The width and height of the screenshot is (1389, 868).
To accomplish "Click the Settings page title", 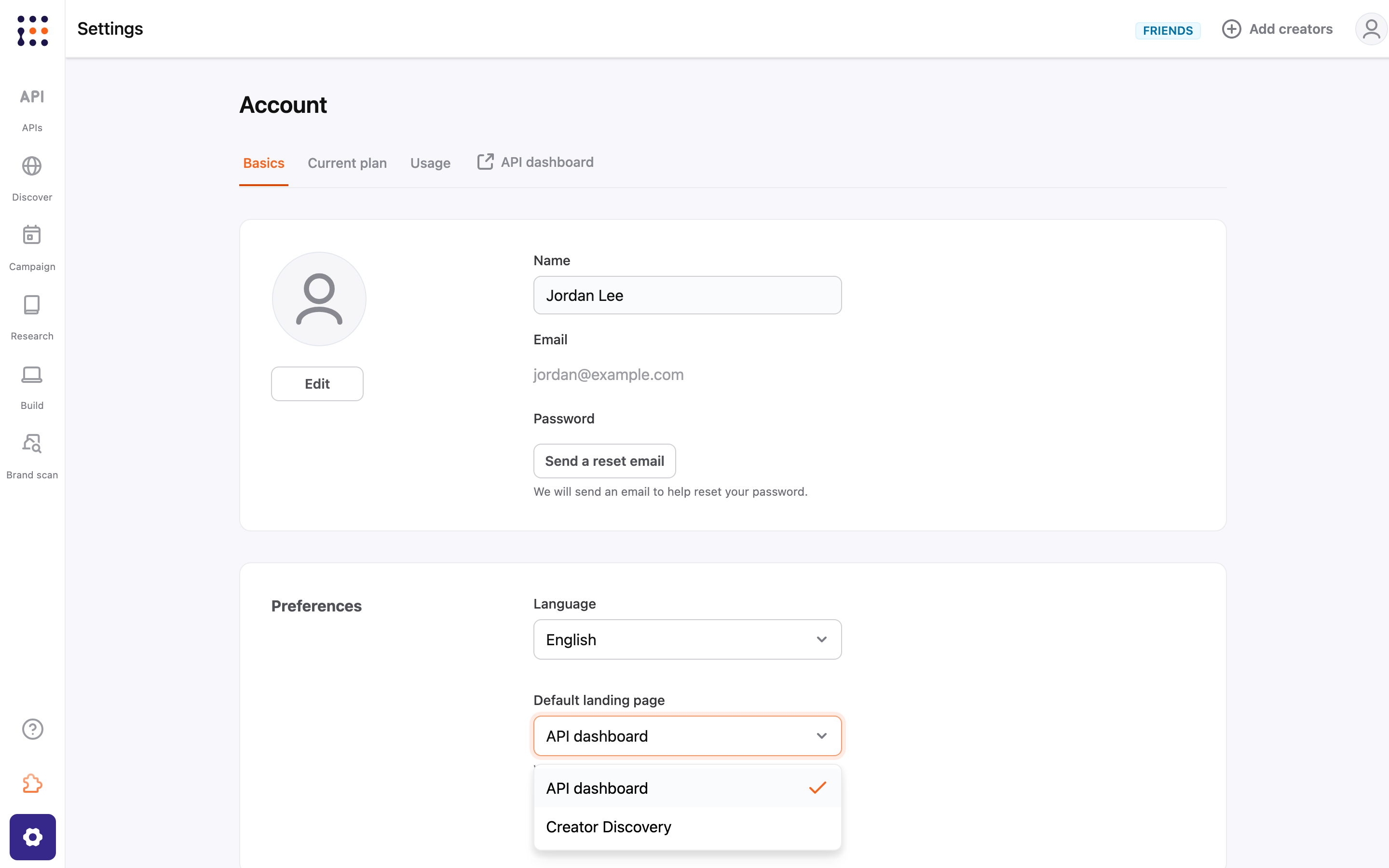I will (110, 29).
